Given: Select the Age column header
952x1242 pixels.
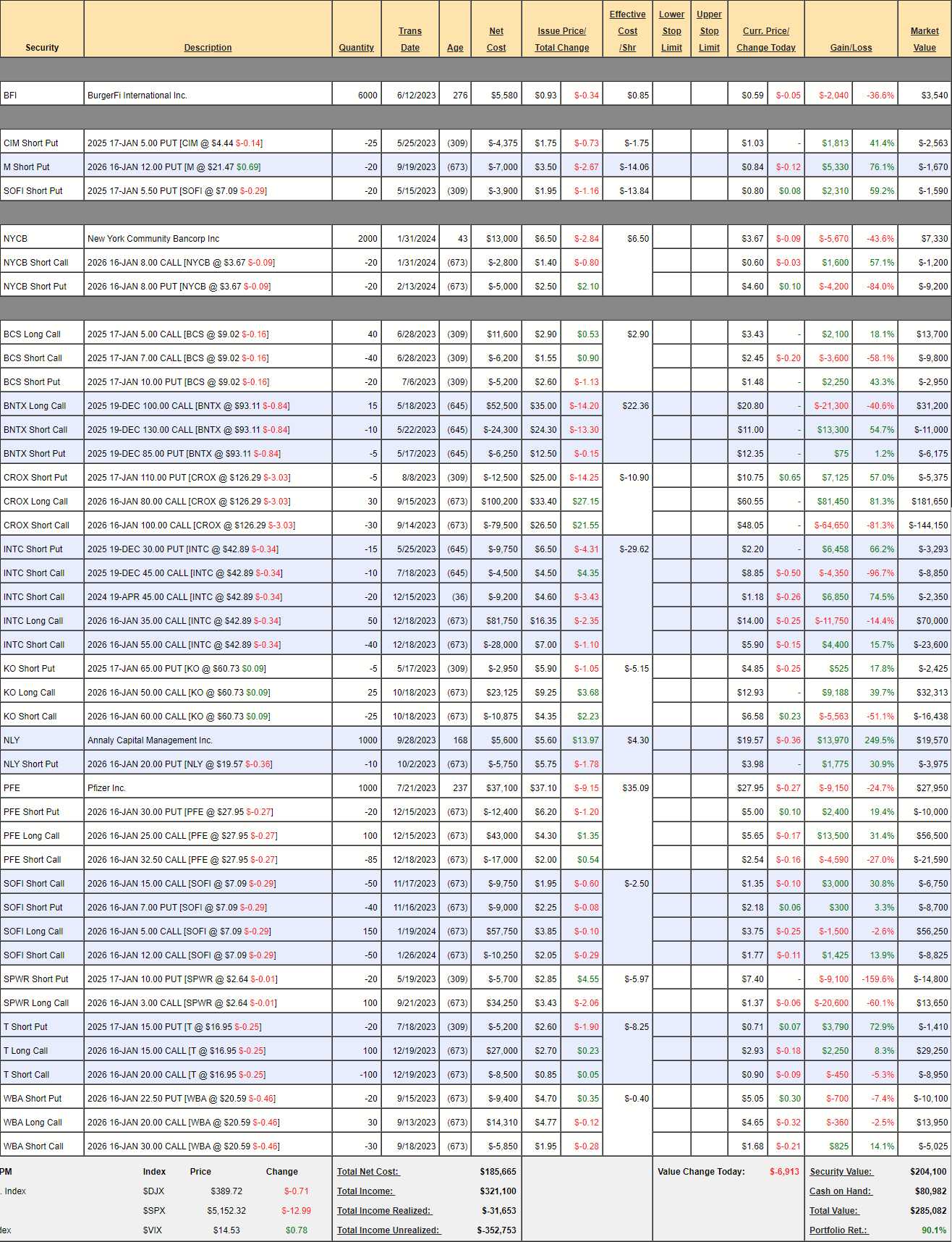Looking at the screenshot, I should [x=455, y=48].
